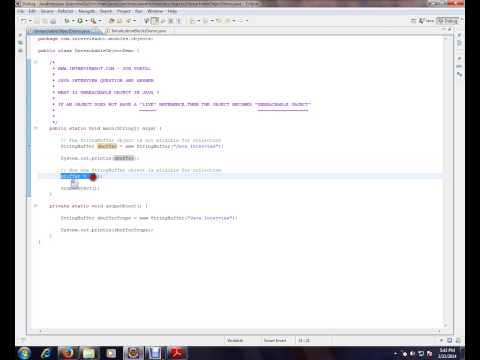Viewport: 480px width, 360px height.
Task: Expand the Debug launch dropdown arrow
Action: tap(73, 21)
